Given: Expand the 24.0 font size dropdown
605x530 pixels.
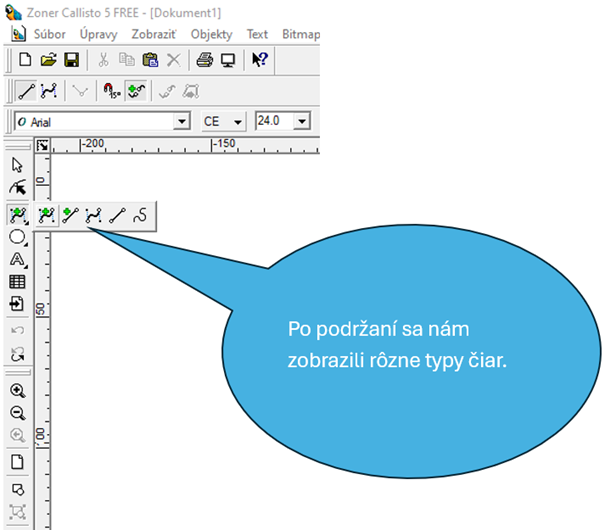Looking at the screenshot, I should tap(302, 121).
